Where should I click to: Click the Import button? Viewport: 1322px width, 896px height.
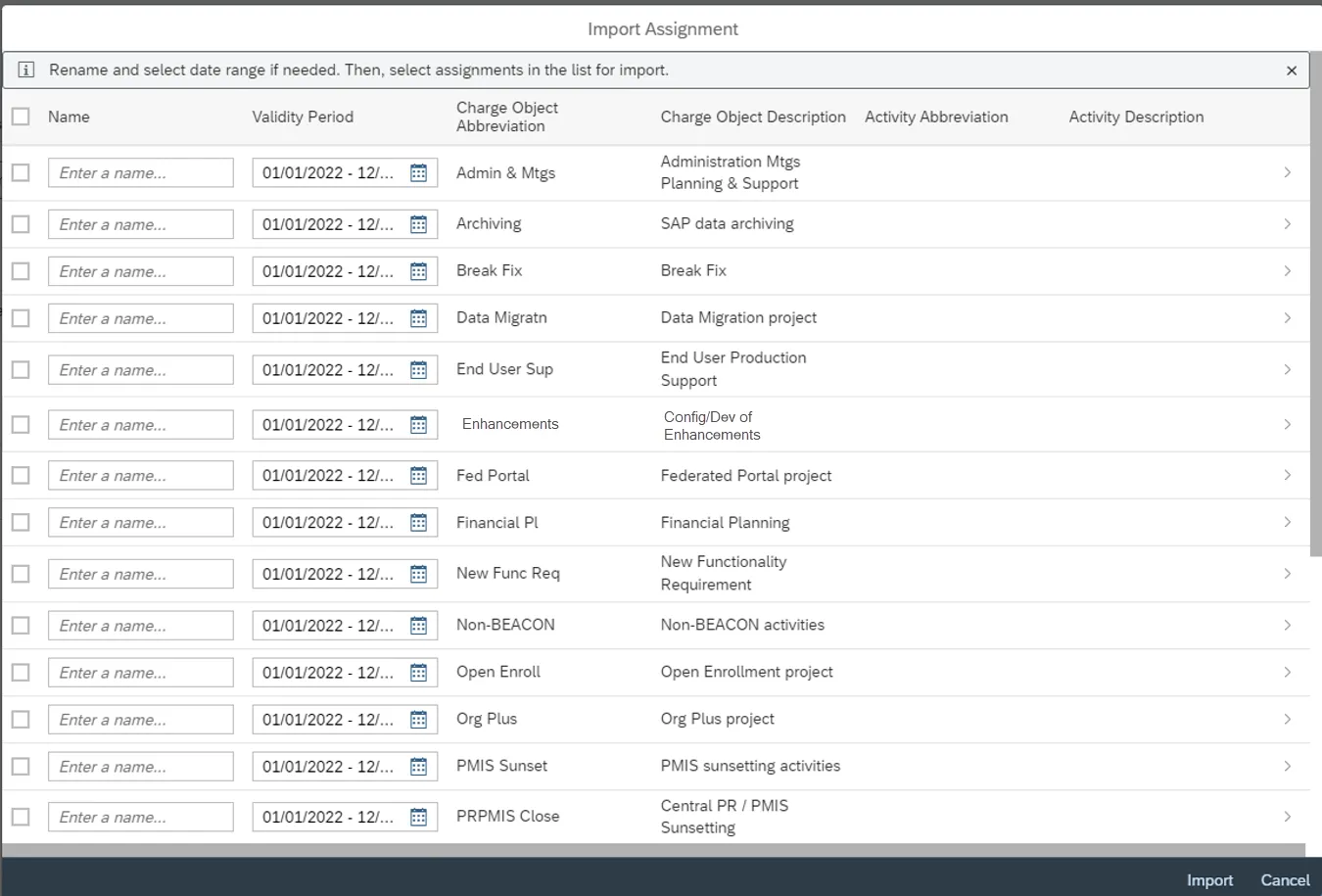click(1209, 880)
